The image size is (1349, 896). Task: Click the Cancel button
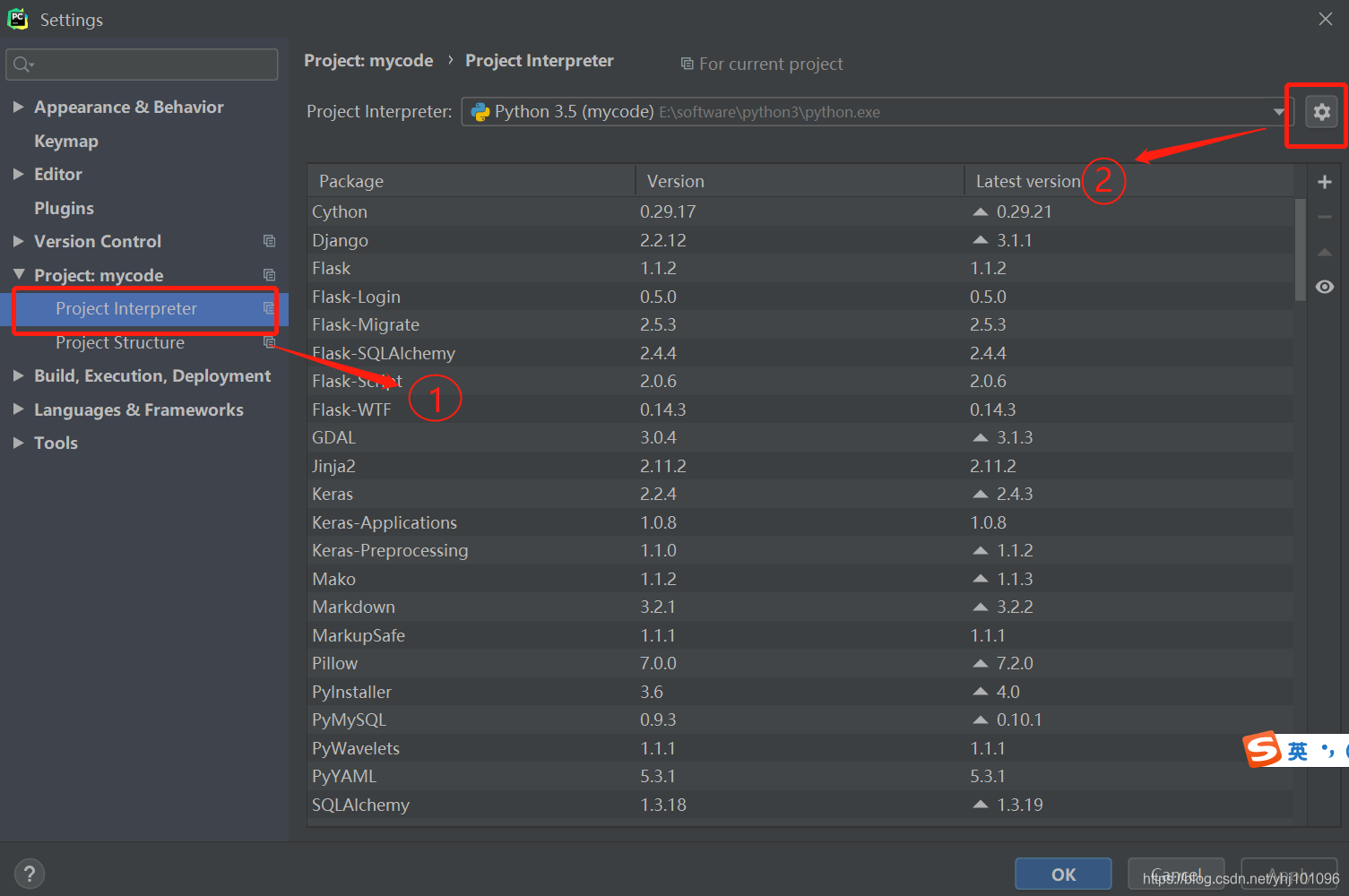[x=1175, y=874]
